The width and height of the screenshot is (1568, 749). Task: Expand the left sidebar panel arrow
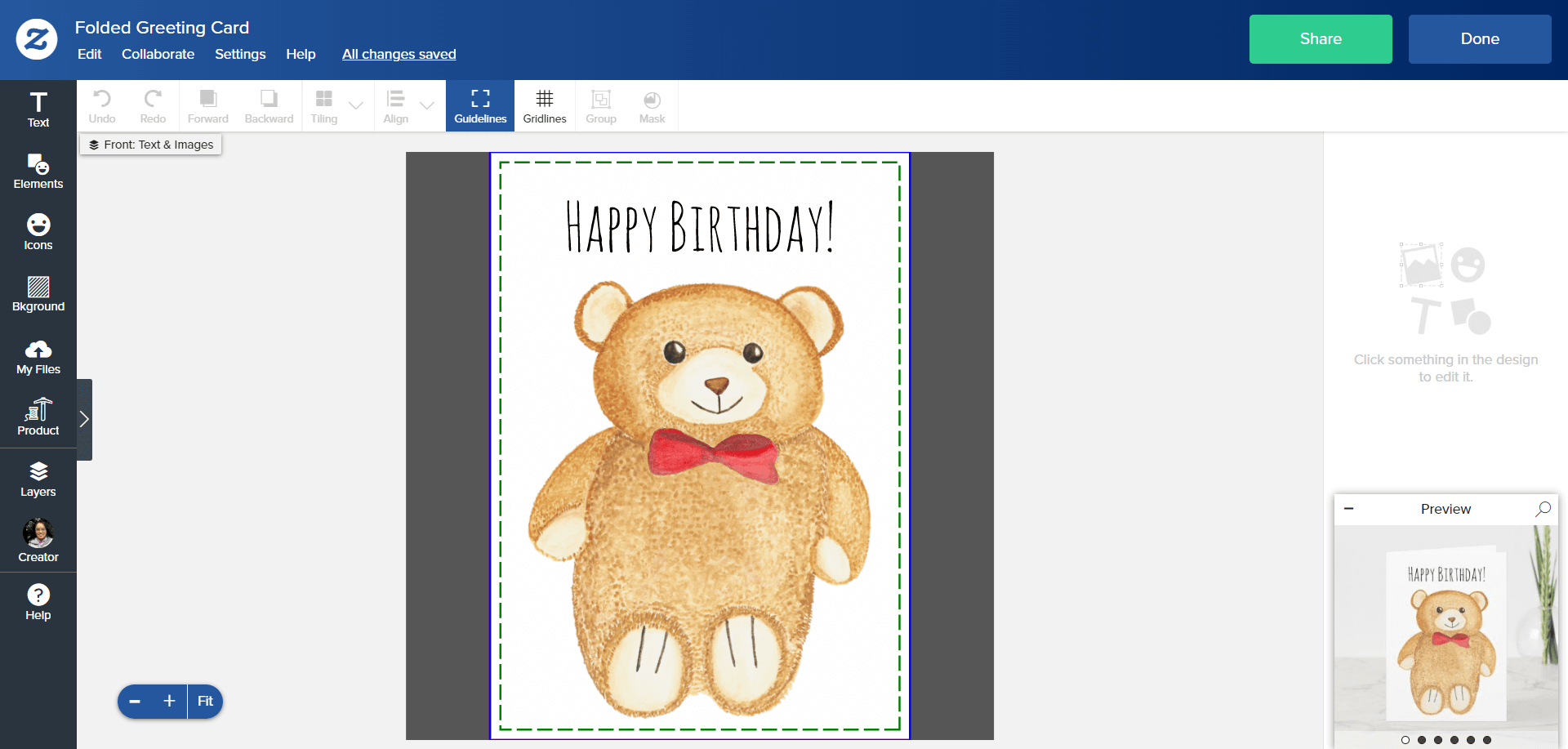tap(84, 419)
